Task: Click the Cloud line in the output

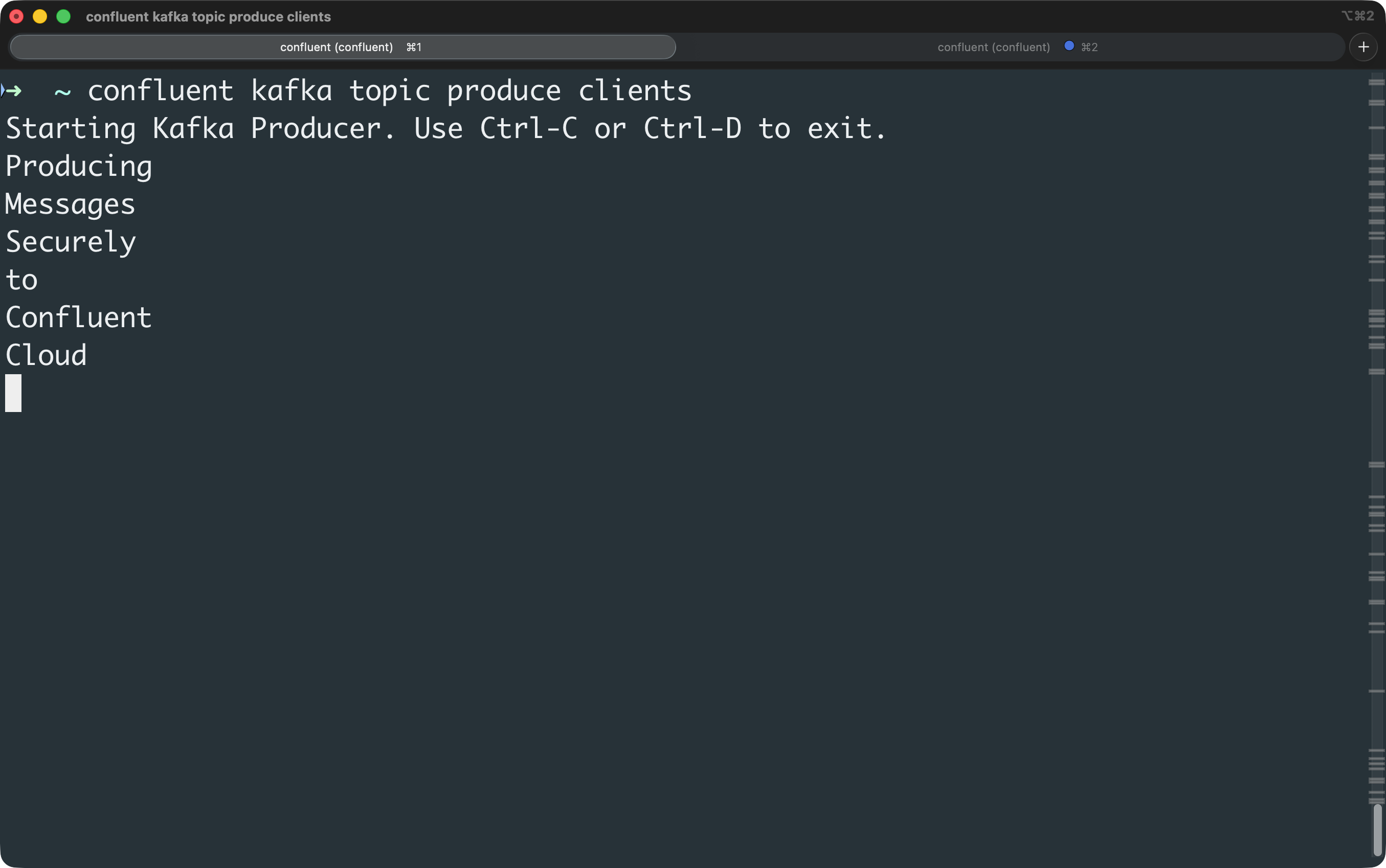Action: [x=46, y=354]
